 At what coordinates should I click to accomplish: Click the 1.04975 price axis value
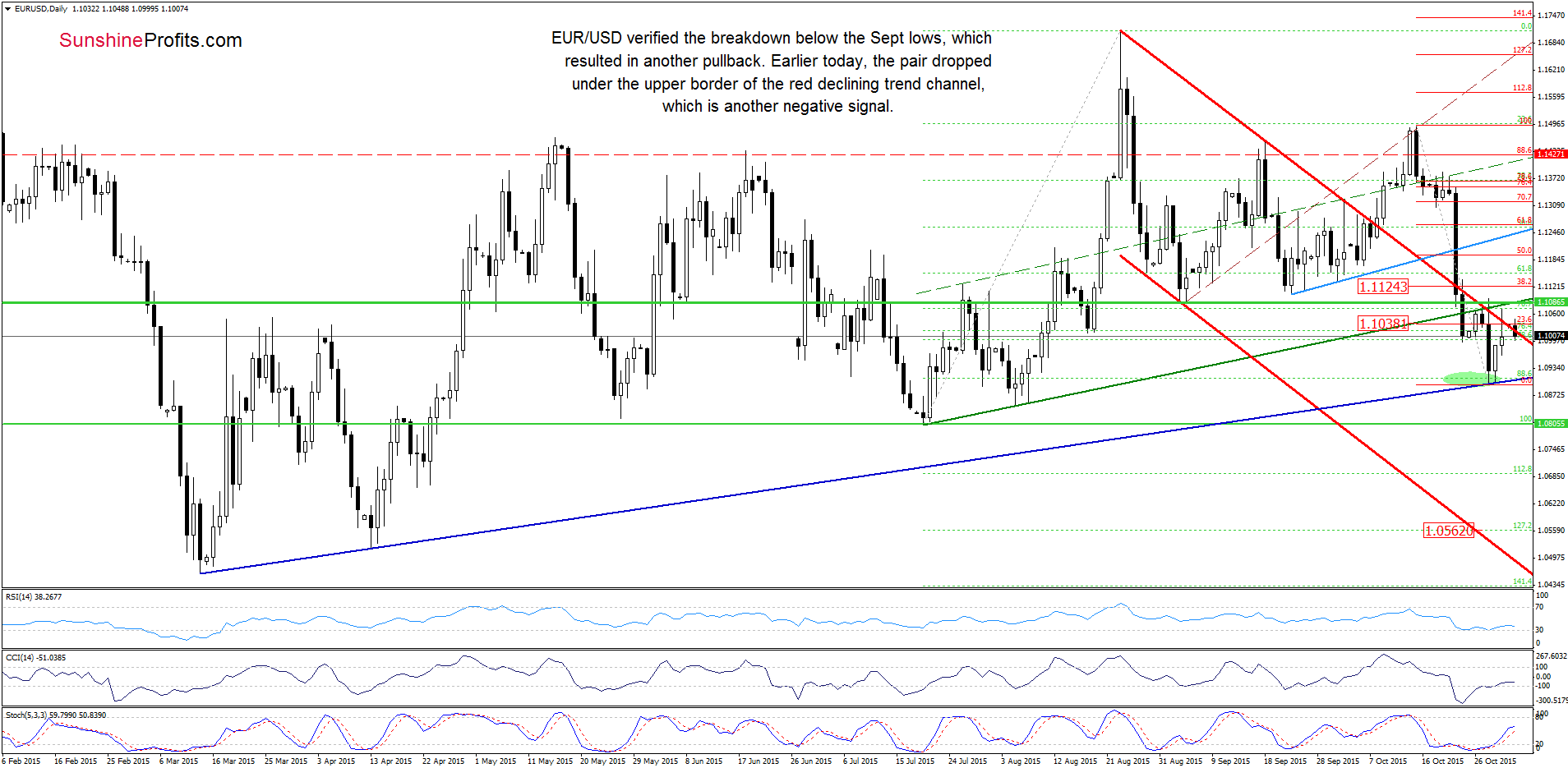click(1551, 557)
